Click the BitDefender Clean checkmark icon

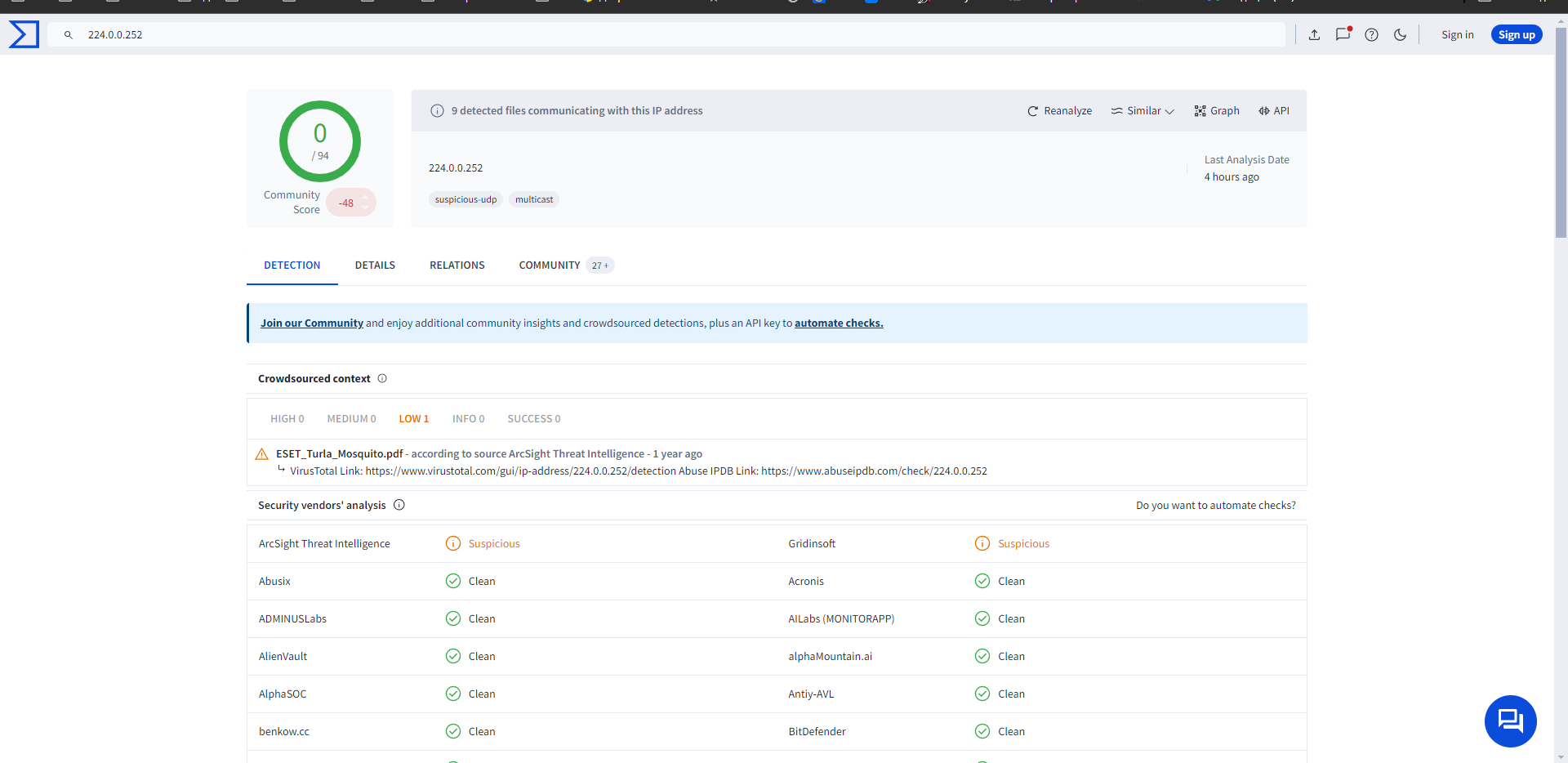click(982, 732)
